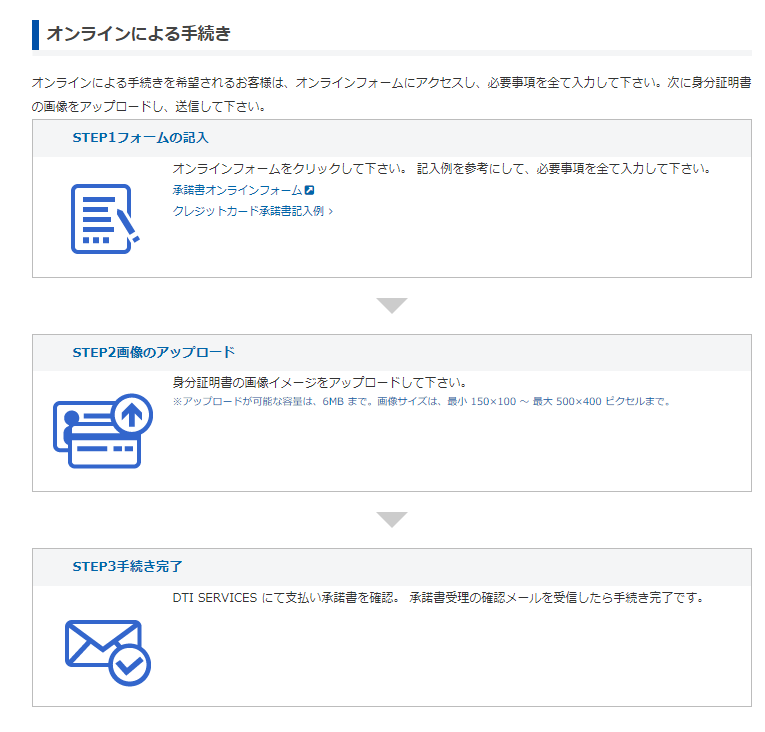Click the STEP1 instruction text about online form

click(x=441, y=168)
